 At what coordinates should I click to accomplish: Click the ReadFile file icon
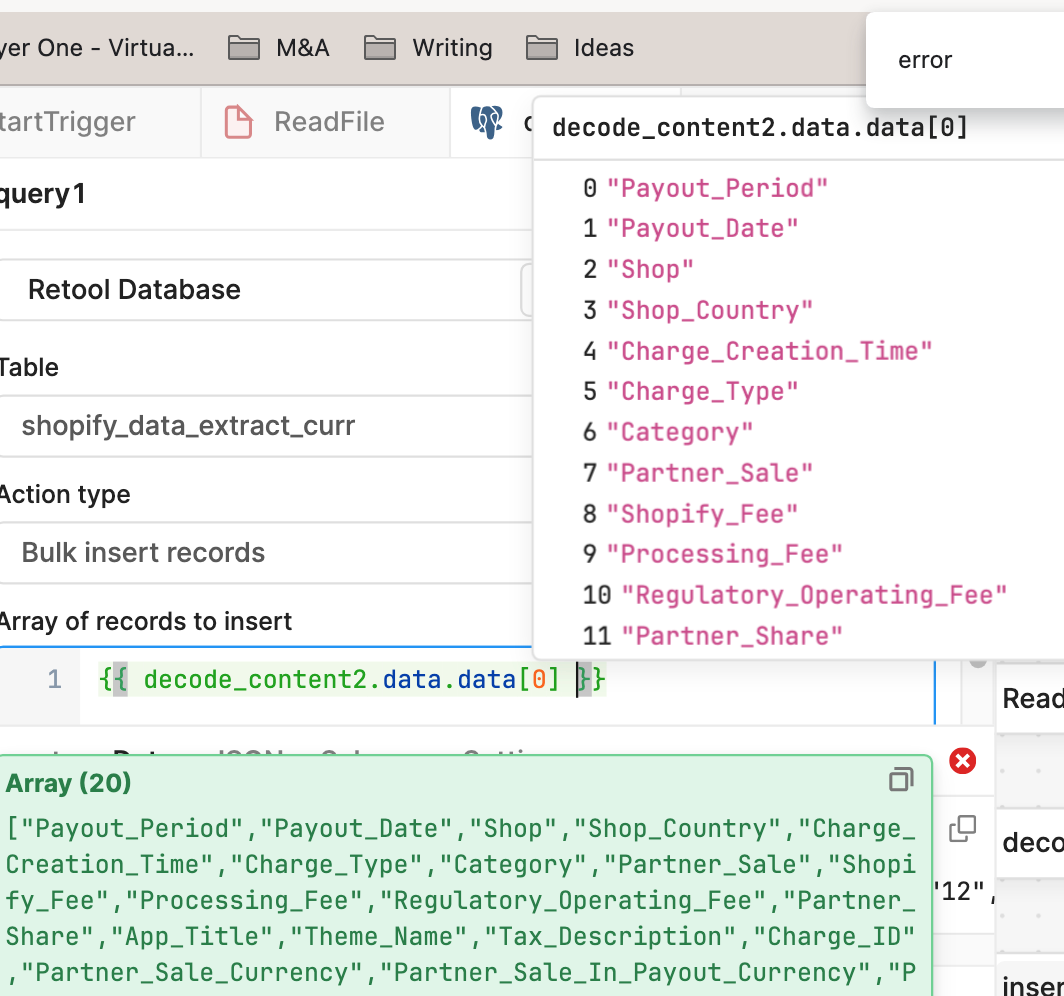238,122
